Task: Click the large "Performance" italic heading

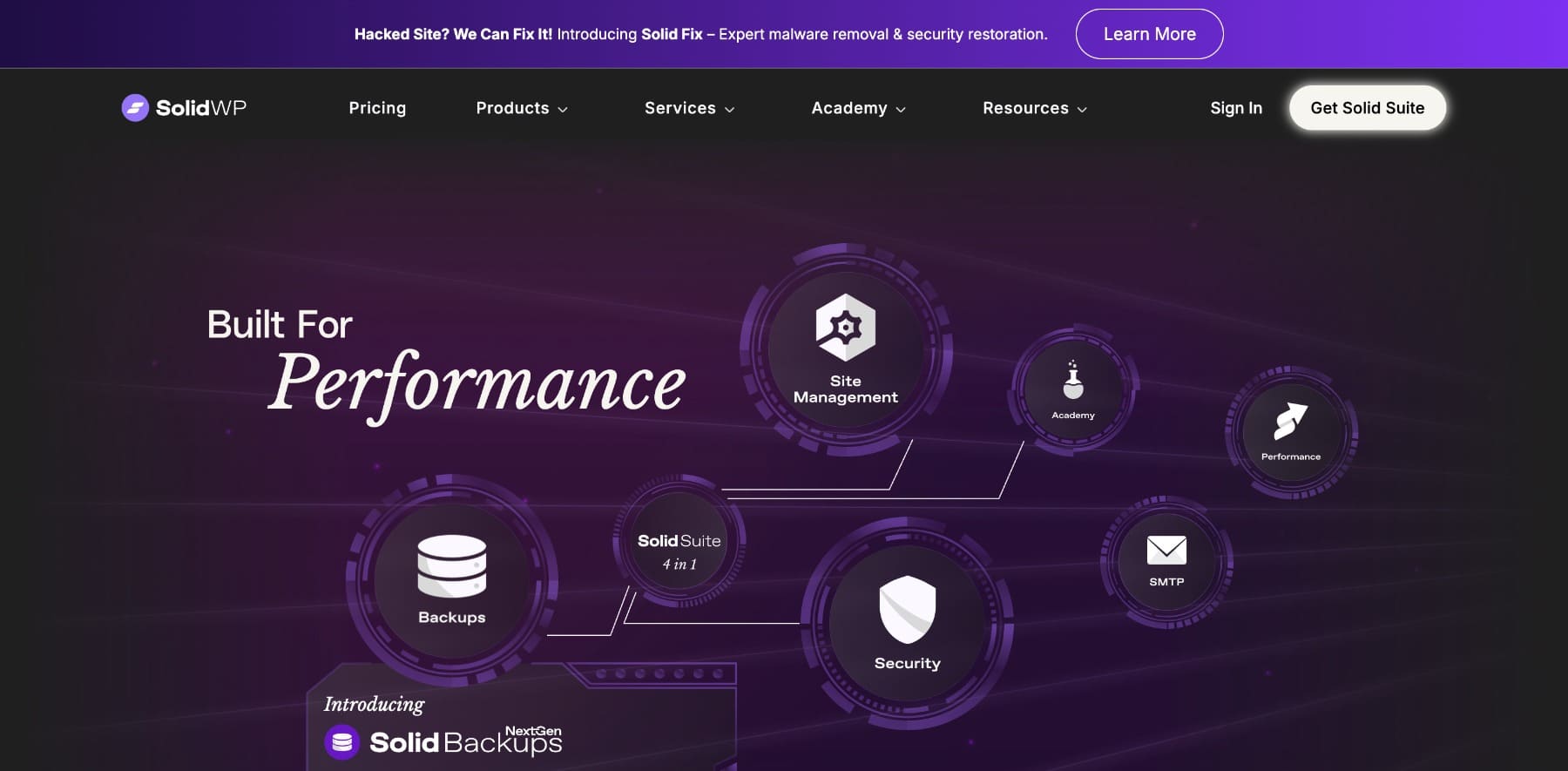Action: [477, 385]
